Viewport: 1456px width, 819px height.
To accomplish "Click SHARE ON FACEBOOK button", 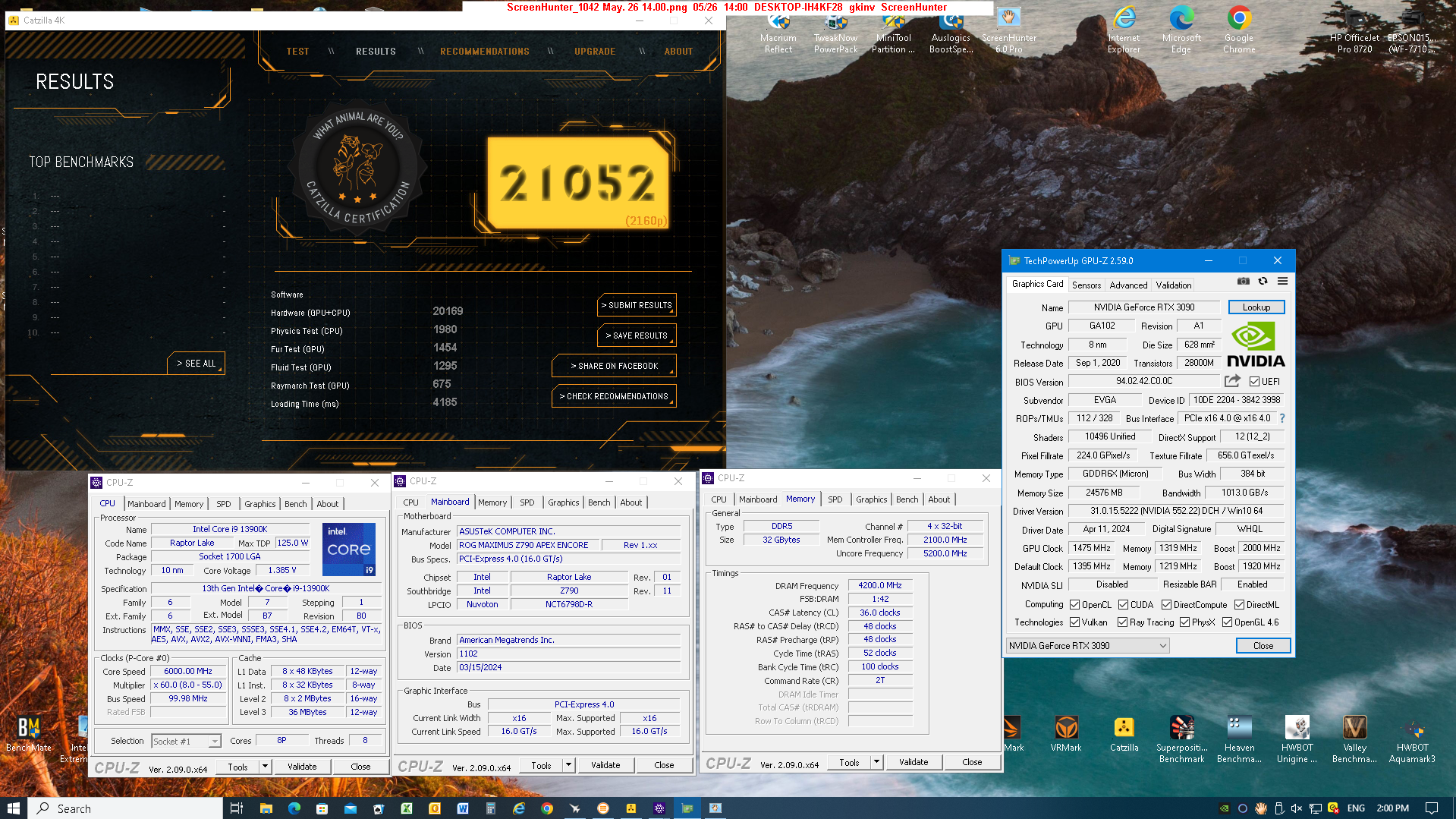I will click(614, 366).
